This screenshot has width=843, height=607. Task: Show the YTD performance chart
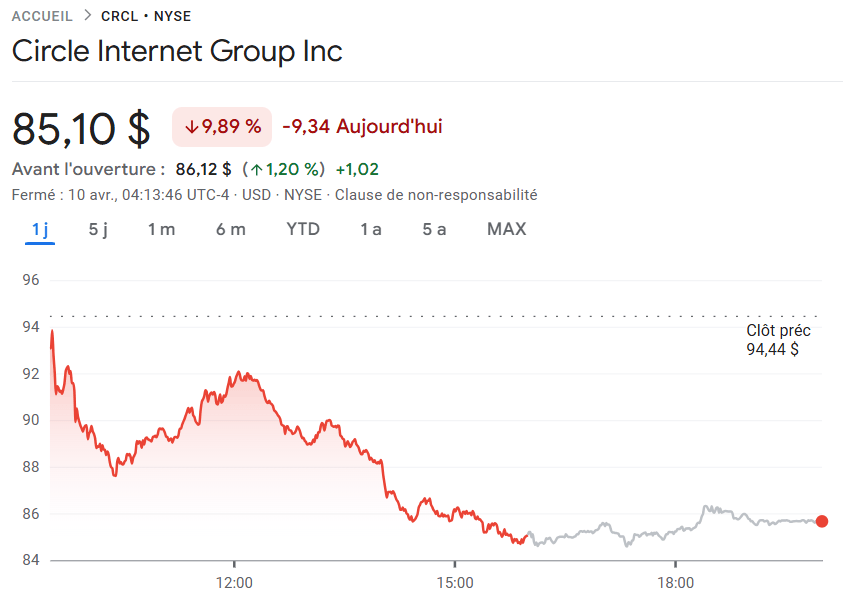tap(303, 229)
